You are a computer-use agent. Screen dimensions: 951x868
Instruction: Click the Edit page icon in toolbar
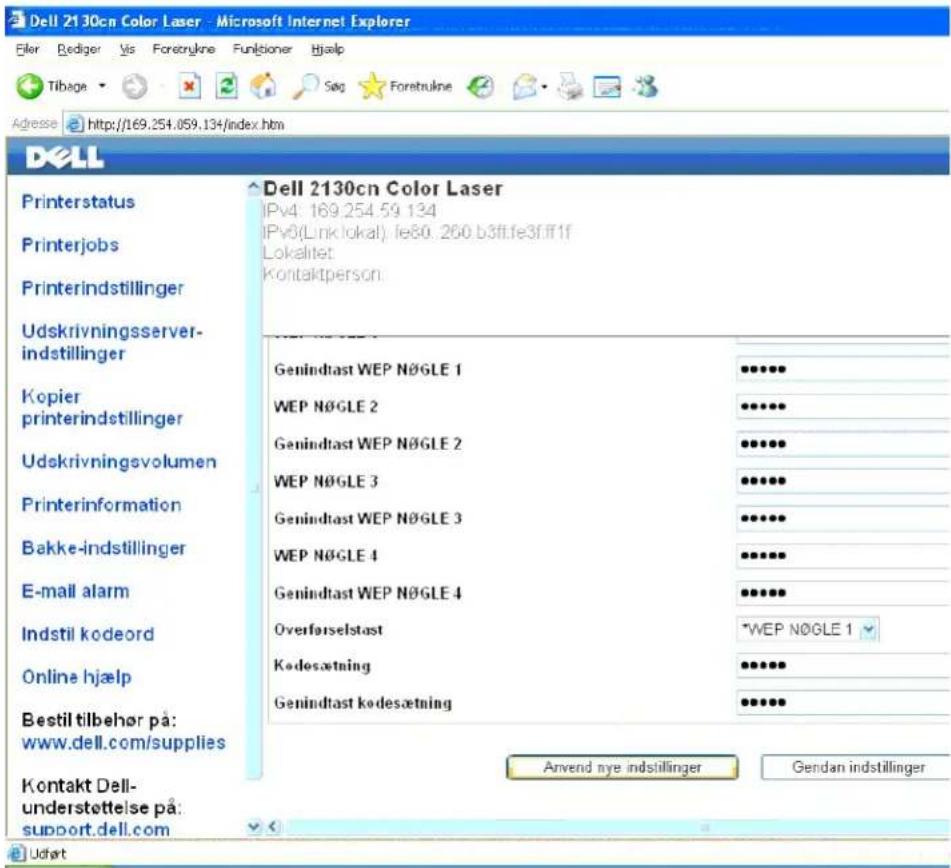pyautogui.click(x=607, y=87)
